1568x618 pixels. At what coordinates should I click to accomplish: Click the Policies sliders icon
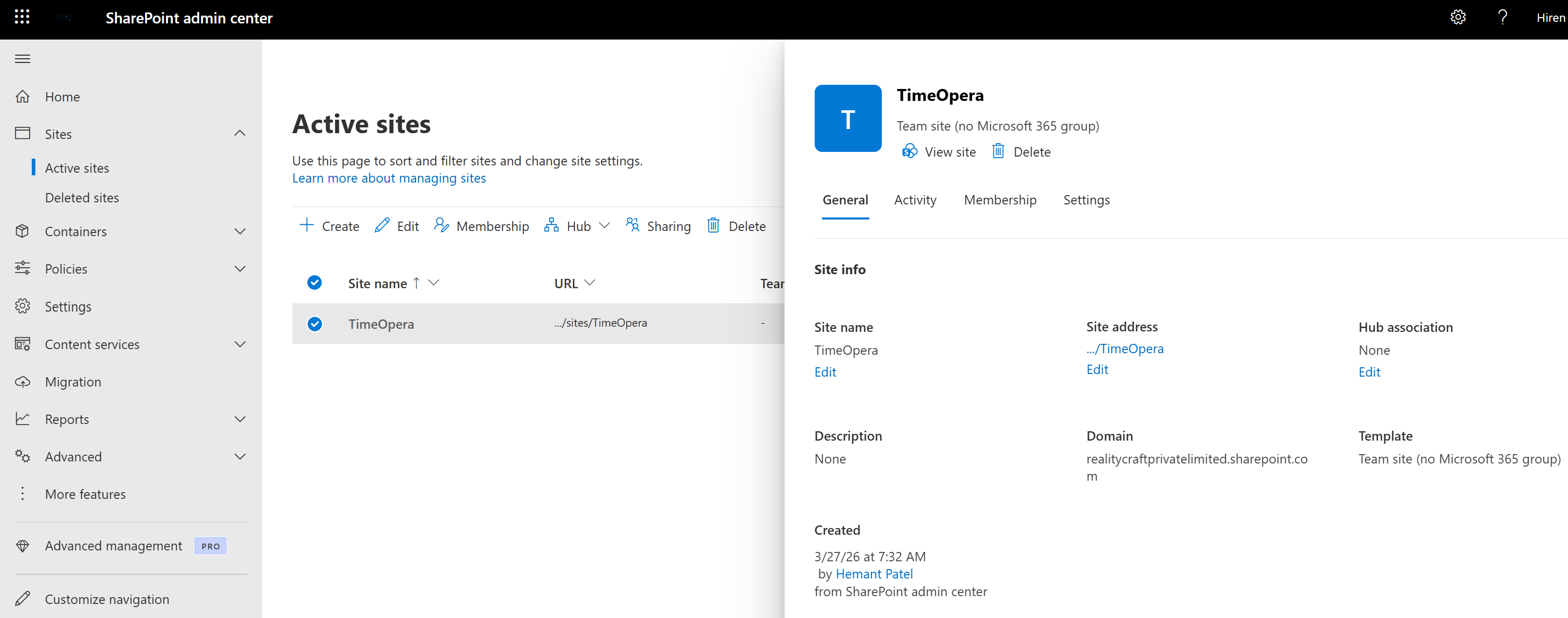click(x=22, y=268)
